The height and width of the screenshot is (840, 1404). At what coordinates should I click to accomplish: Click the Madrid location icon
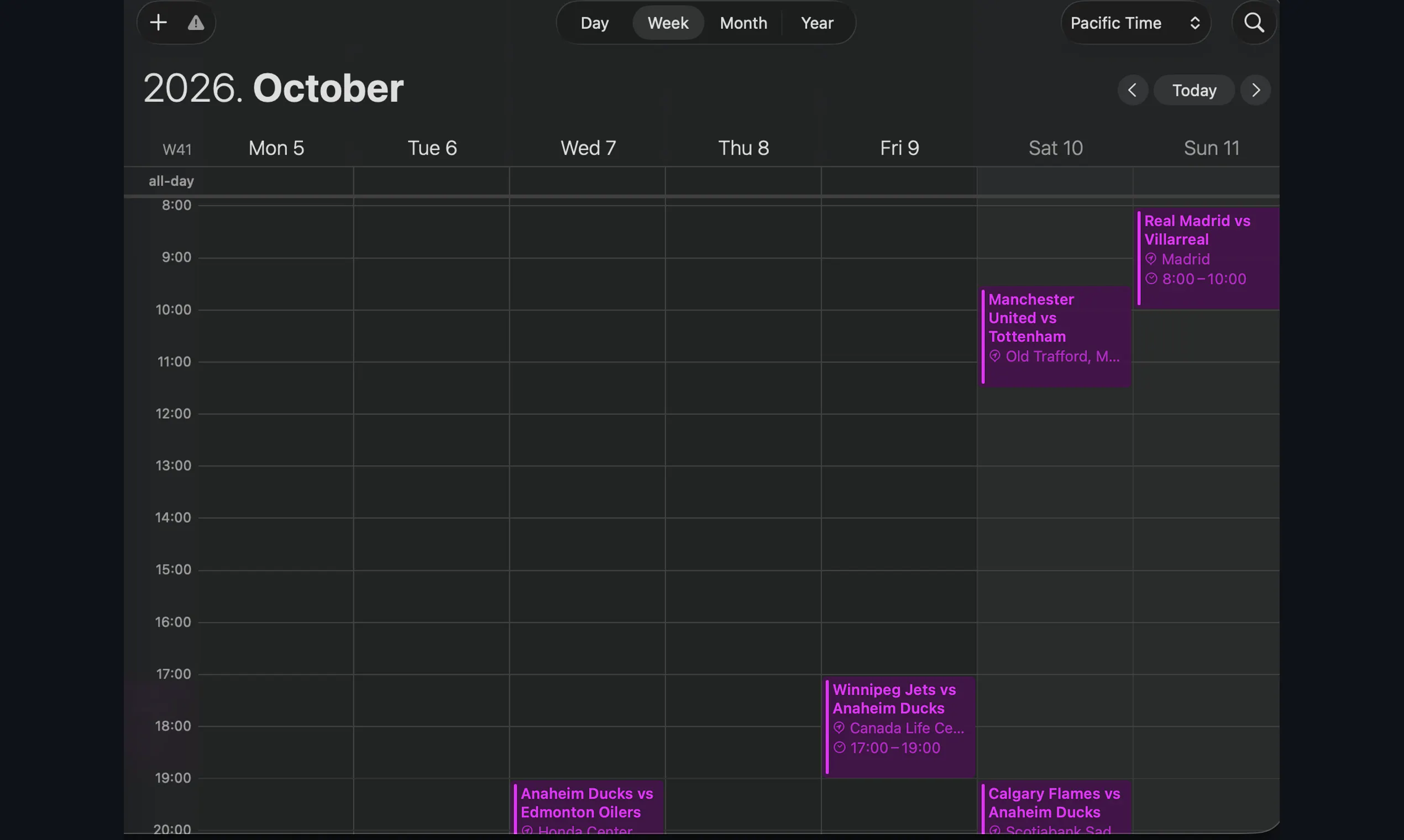[1151, 259]
